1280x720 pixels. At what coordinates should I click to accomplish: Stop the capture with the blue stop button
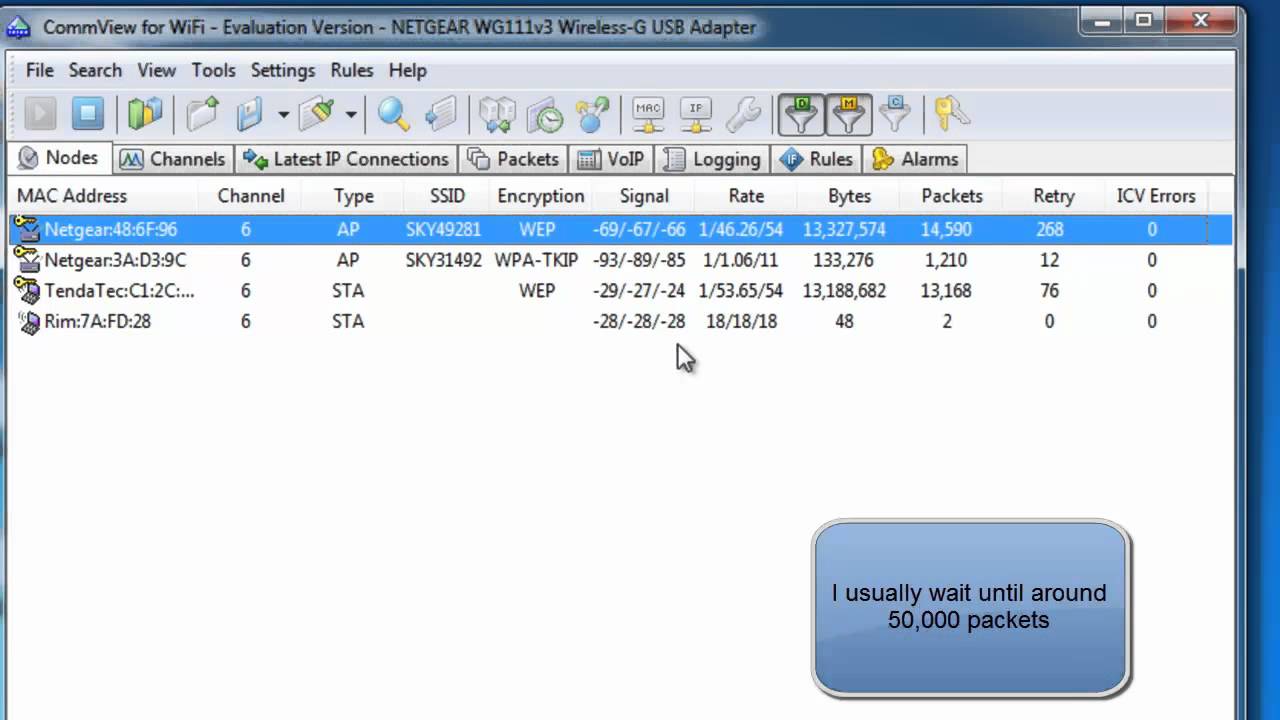point(88,114)
